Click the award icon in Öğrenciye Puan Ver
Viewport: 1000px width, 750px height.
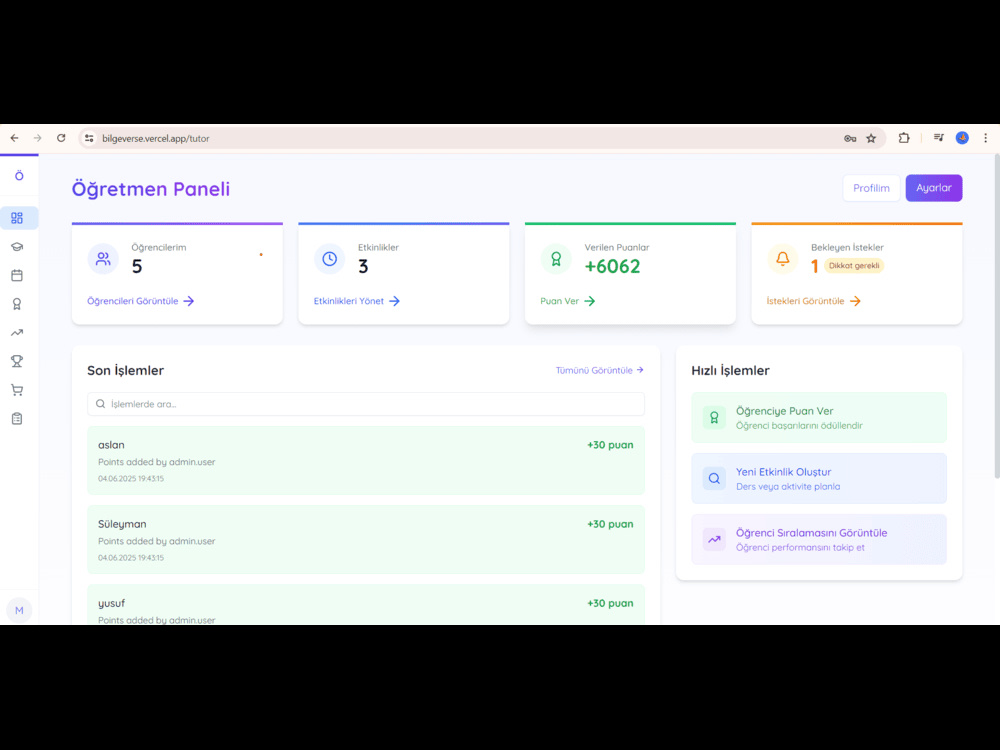point(714,418)
